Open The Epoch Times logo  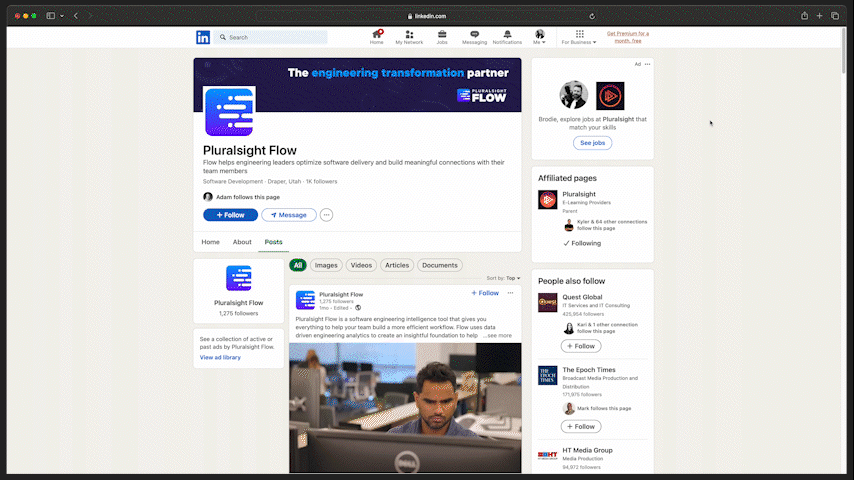click(548, 375)
